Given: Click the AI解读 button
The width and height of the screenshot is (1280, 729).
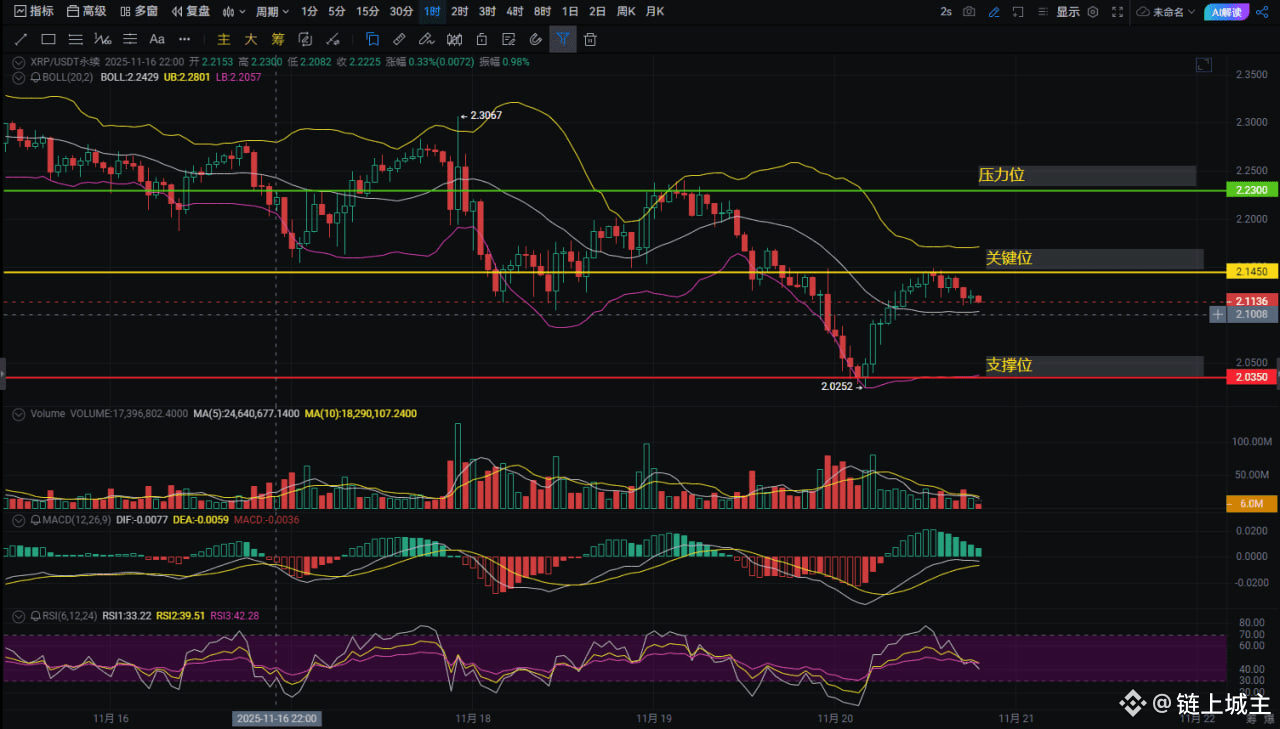Looking at the screenshot, I should 1226,12.
